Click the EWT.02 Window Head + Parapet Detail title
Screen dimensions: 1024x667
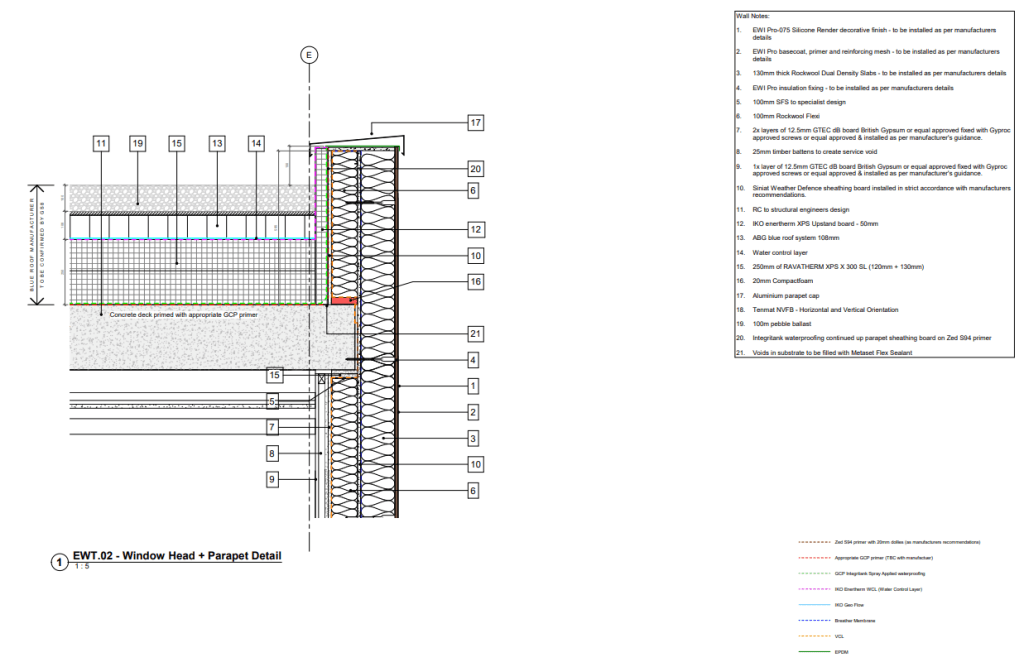(177, 556)
